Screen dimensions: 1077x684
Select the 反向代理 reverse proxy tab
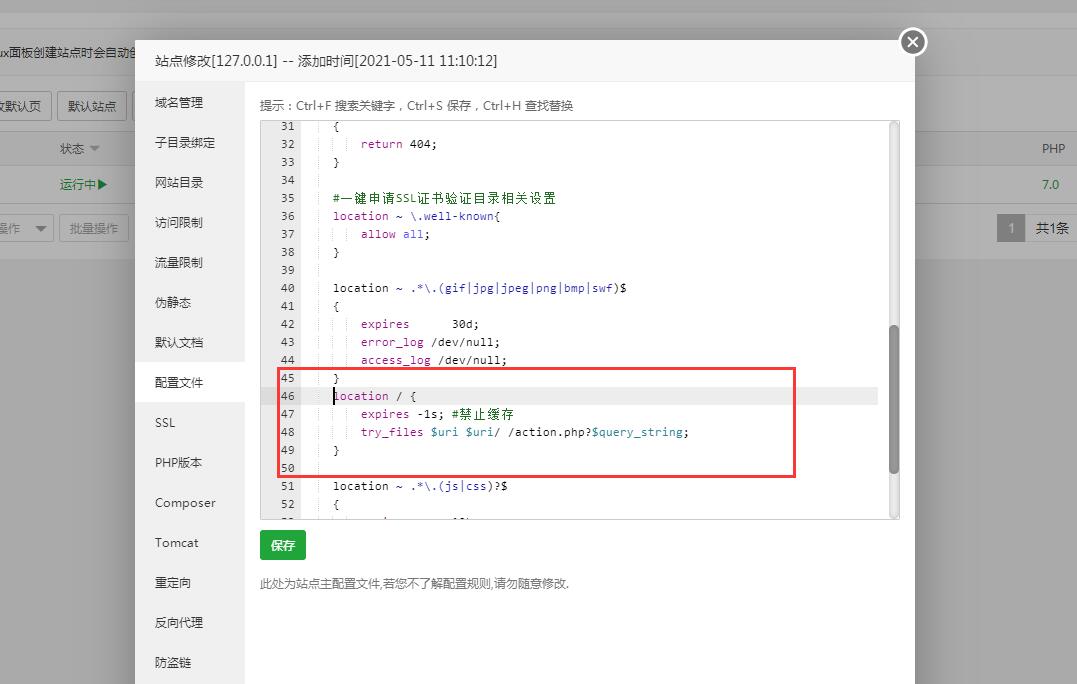click(179, 622)
